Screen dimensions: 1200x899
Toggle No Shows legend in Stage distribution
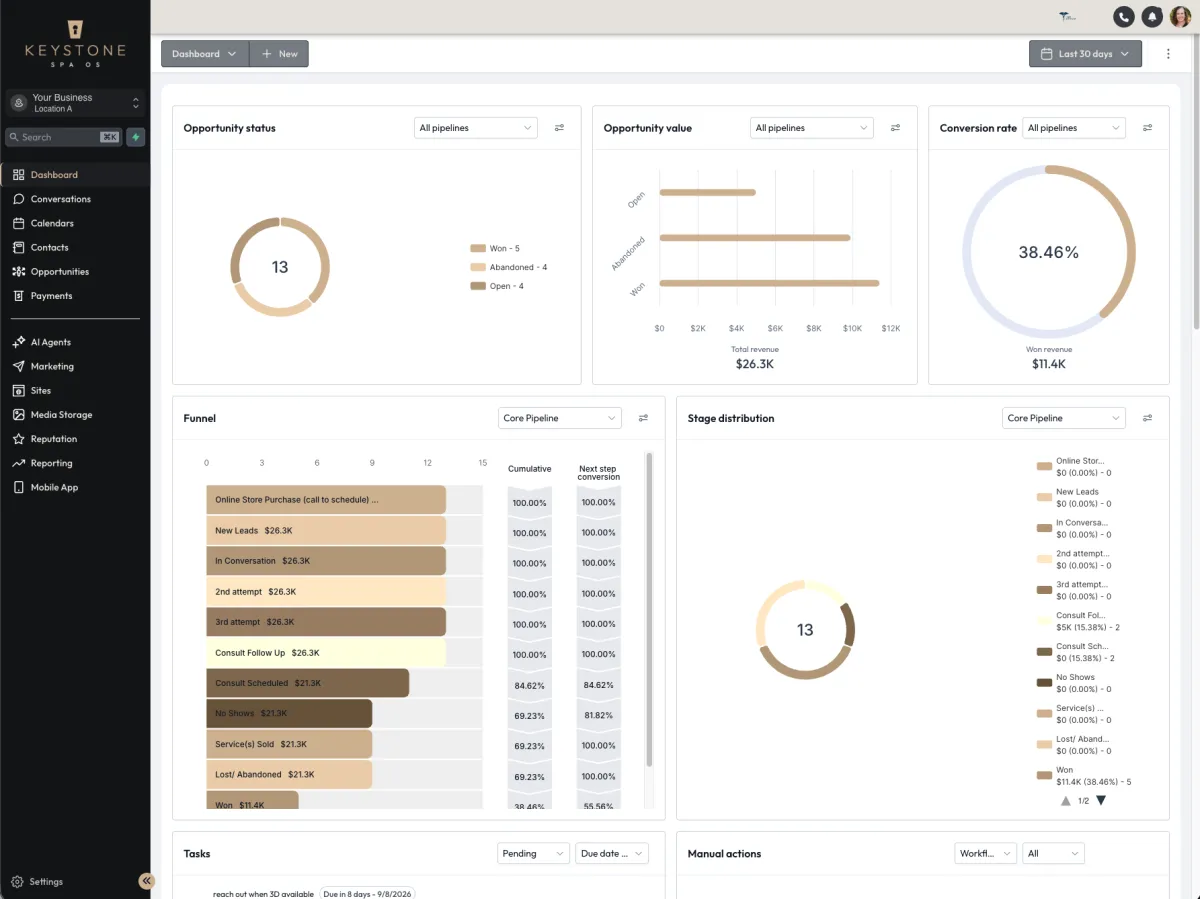tap(1074, 683)
